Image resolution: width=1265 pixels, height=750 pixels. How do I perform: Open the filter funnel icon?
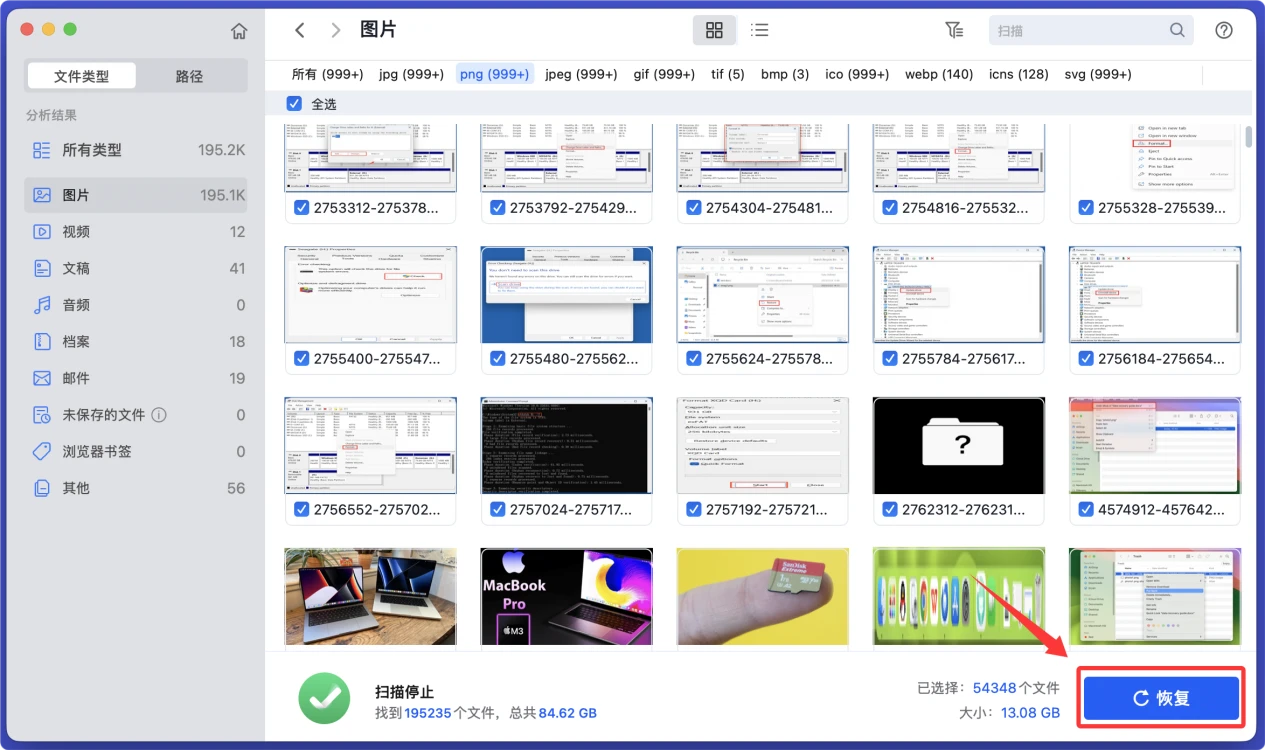954,30
